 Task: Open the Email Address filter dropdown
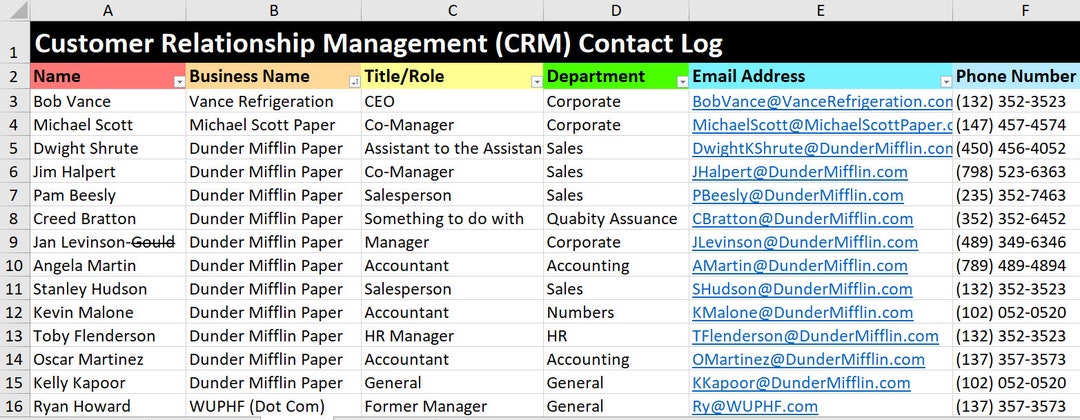coord(946,82)
